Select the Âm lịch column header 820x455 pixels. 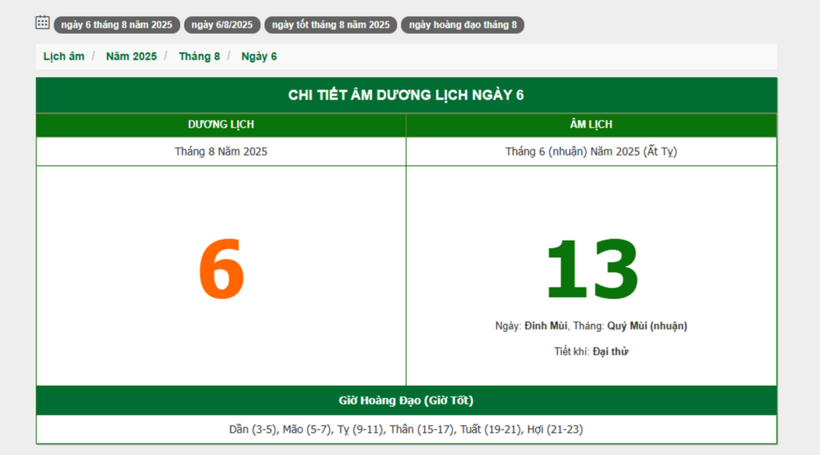(591, 125)
